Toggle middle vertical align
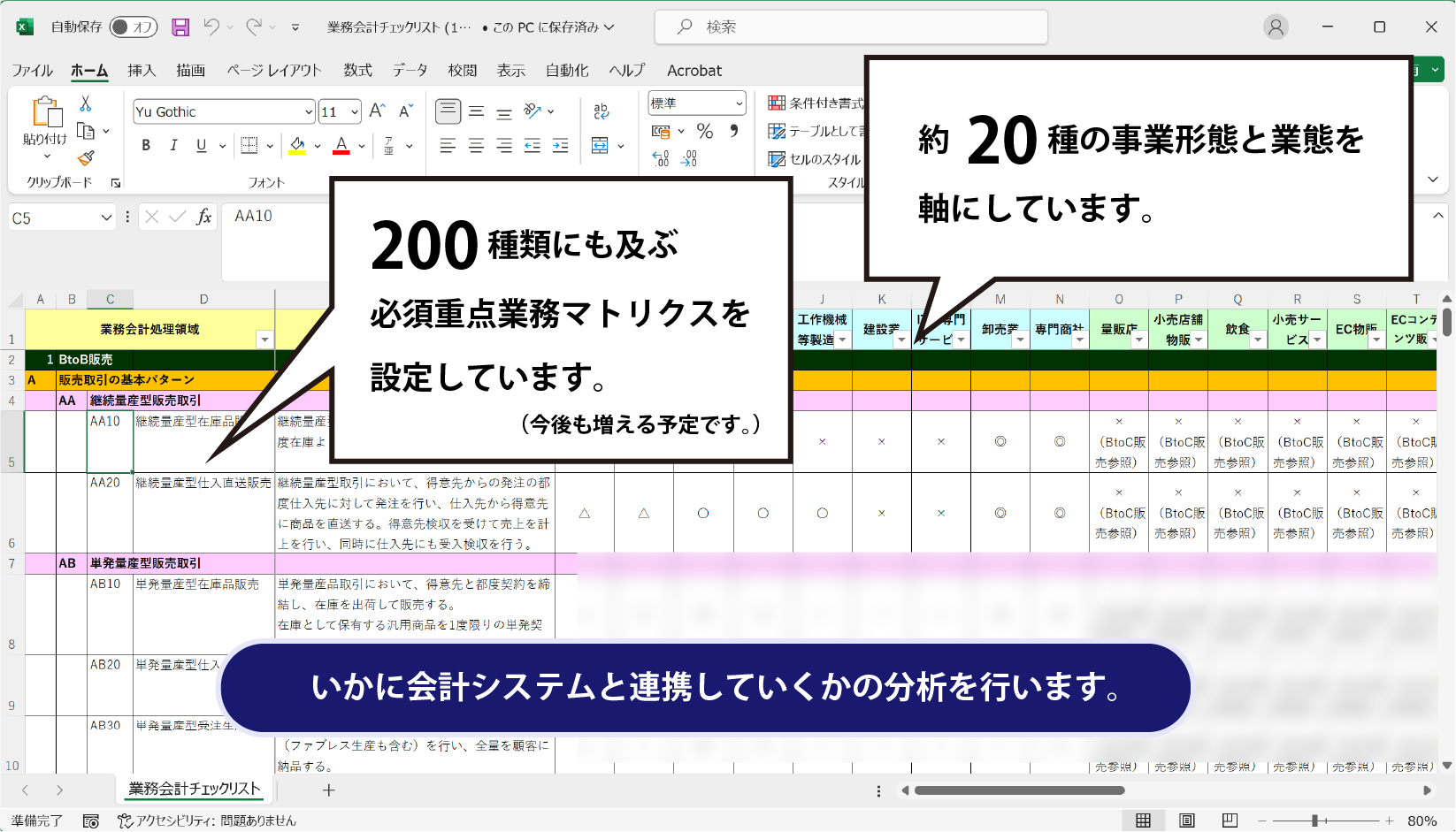The image size is (1456, 832). (x=476, y=111)
